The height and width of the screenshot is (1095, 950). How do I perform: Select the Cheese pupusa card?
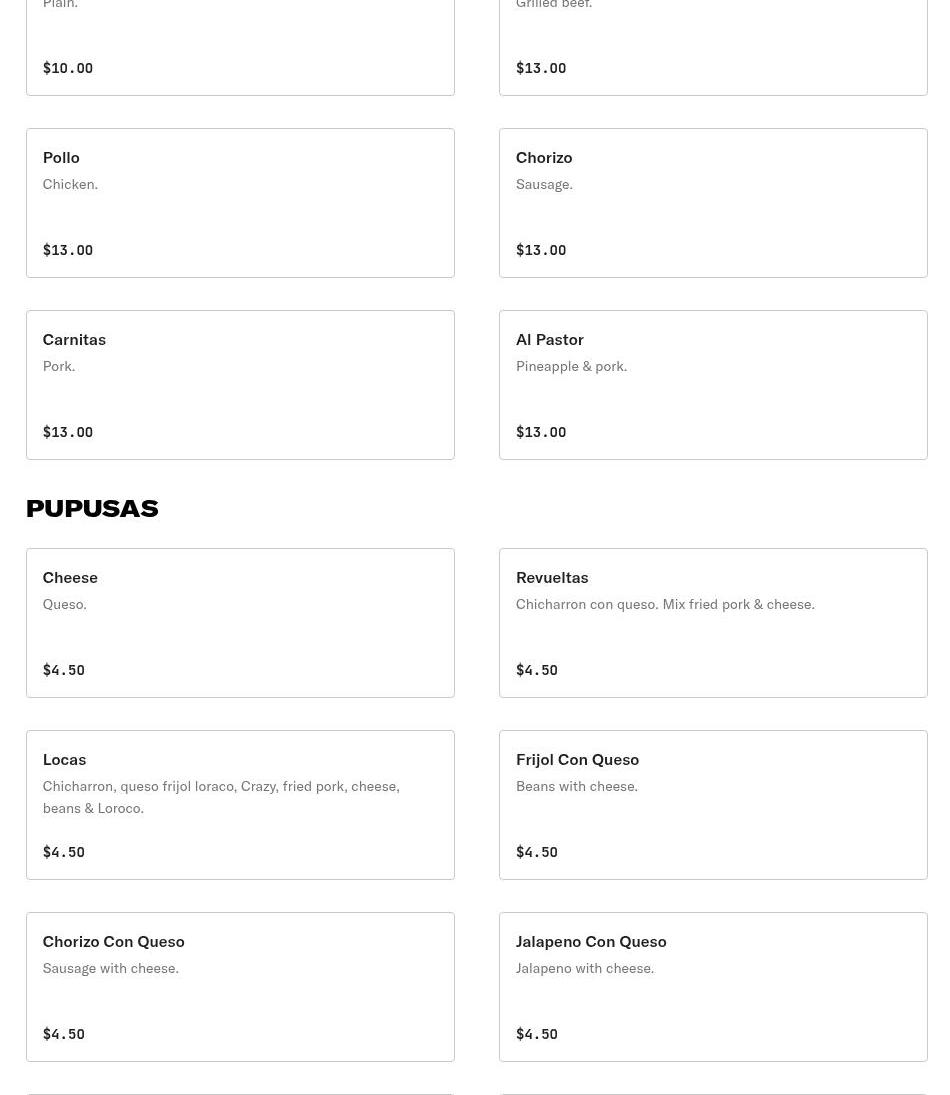coord(240,623)
